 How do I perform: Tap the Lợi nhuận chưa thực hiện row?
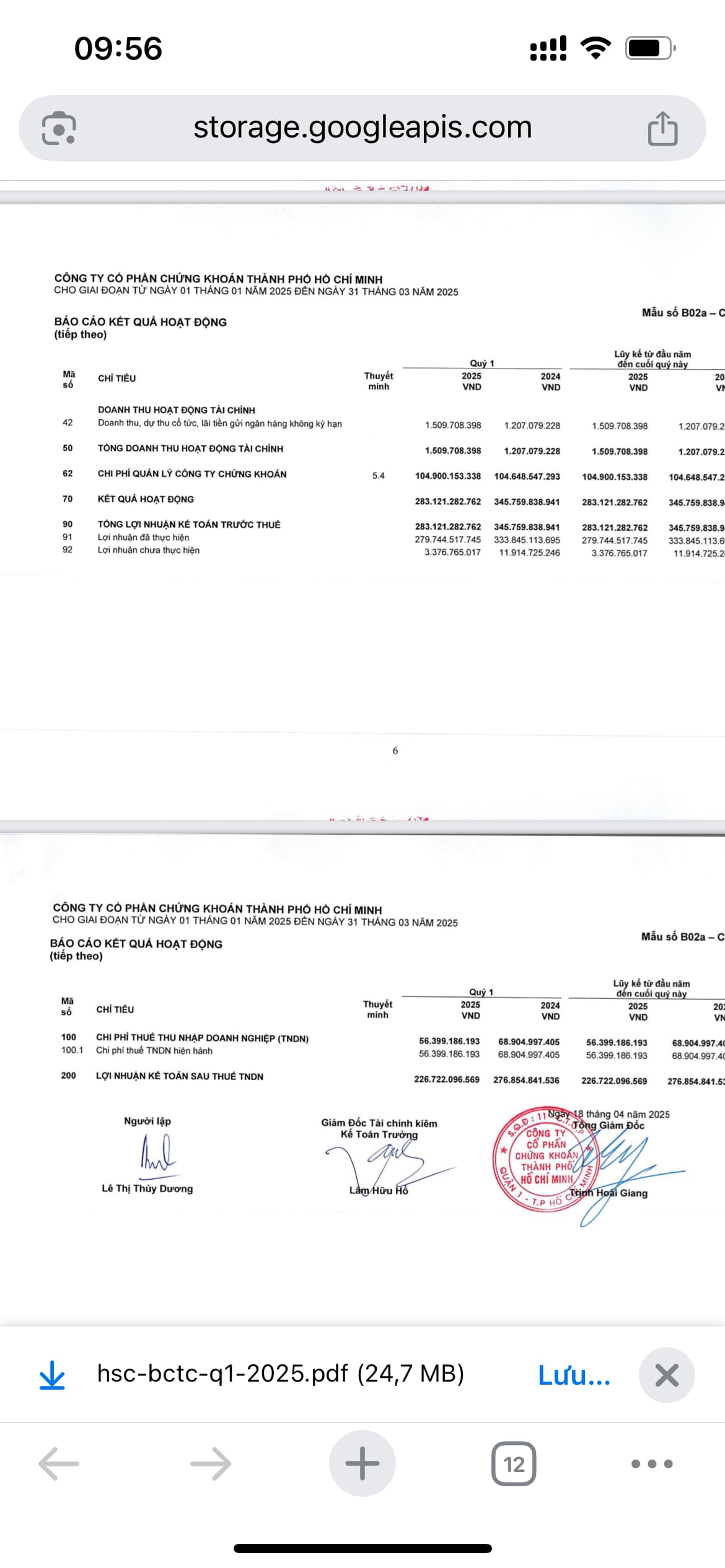pyautogui.click(x=149, y=550)
